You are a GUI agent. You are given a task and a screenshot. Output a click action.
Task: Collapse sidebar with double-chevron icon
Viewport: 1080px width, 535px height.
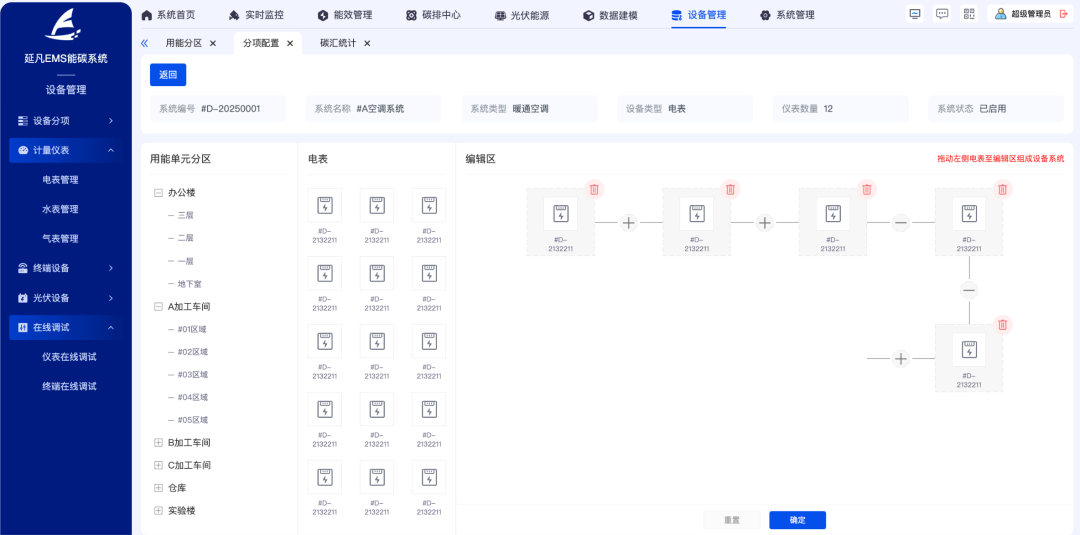145,44
